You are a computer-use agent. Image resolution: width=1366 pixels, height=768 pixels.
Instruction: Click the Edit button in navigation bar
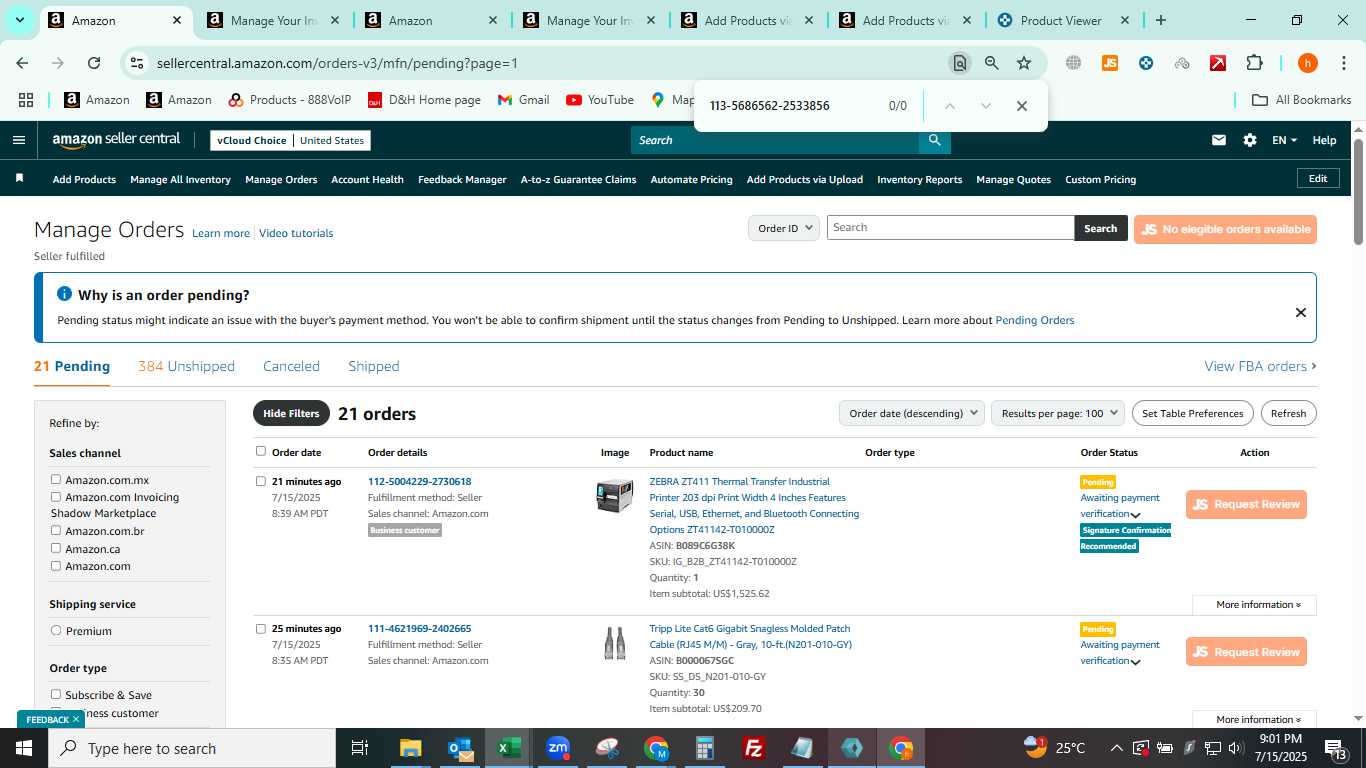[x=1318, y=178]
